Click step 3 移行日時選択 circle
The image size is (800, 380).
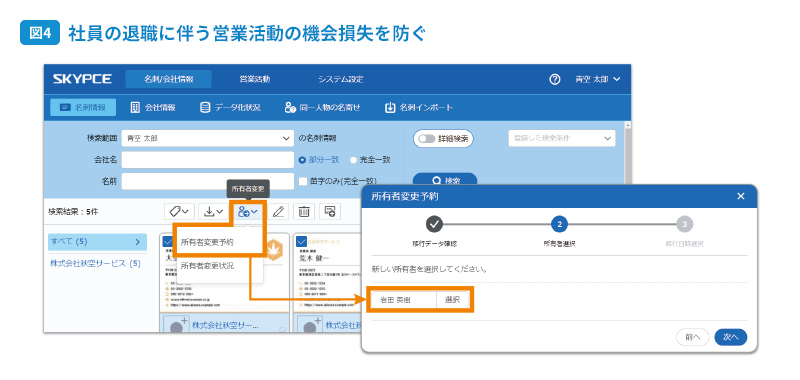(x=685, y=224)
